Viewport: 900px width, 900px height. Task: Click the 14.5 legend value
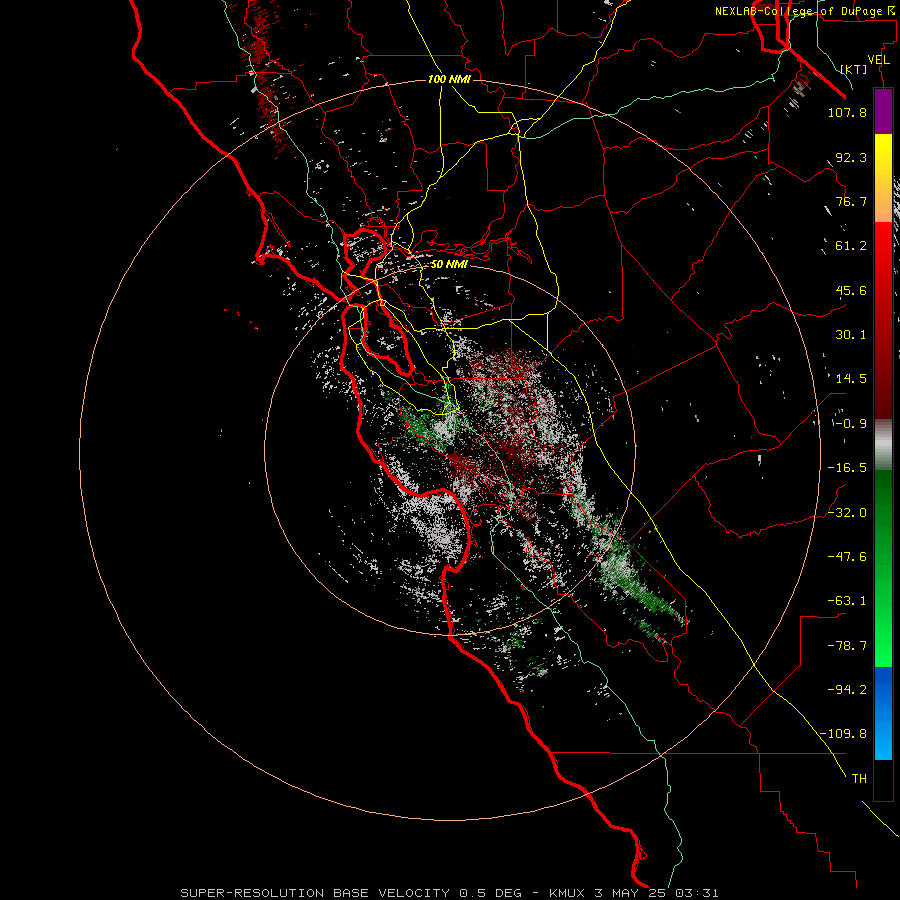(851, 379)
